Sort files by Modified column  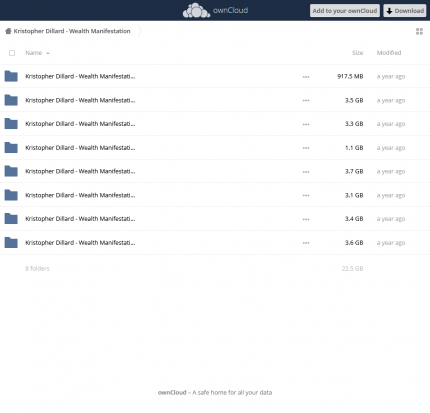tap(389, 53)
